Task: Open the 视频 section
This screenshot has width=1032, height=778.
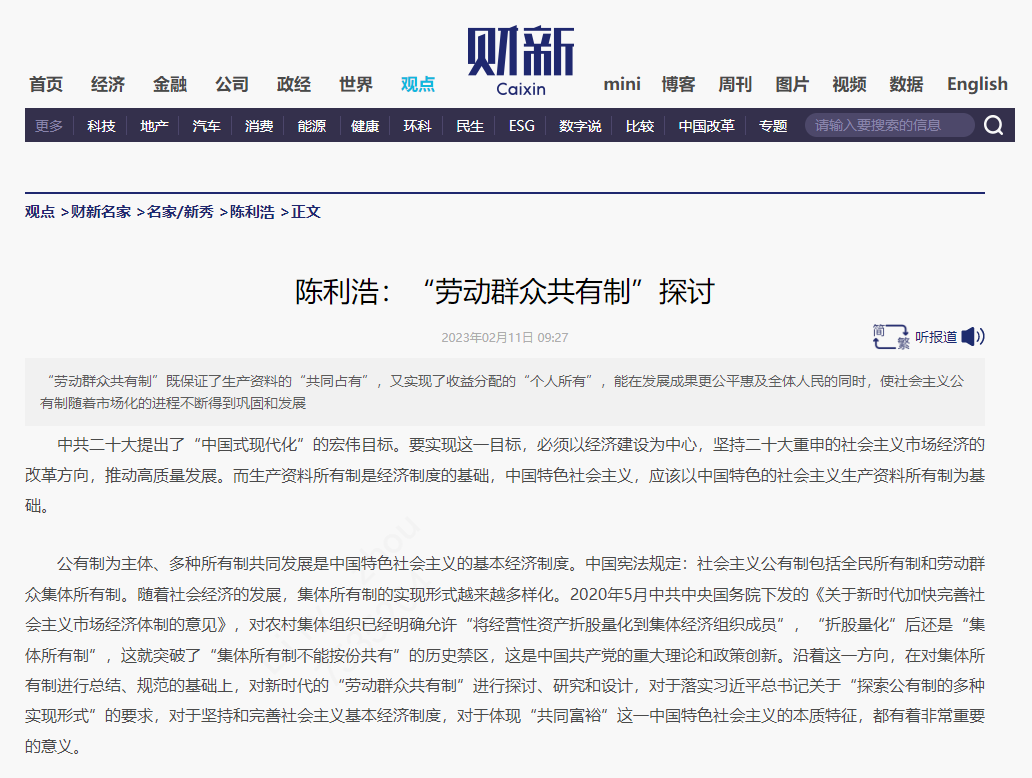Action: (x=848, y=84)
